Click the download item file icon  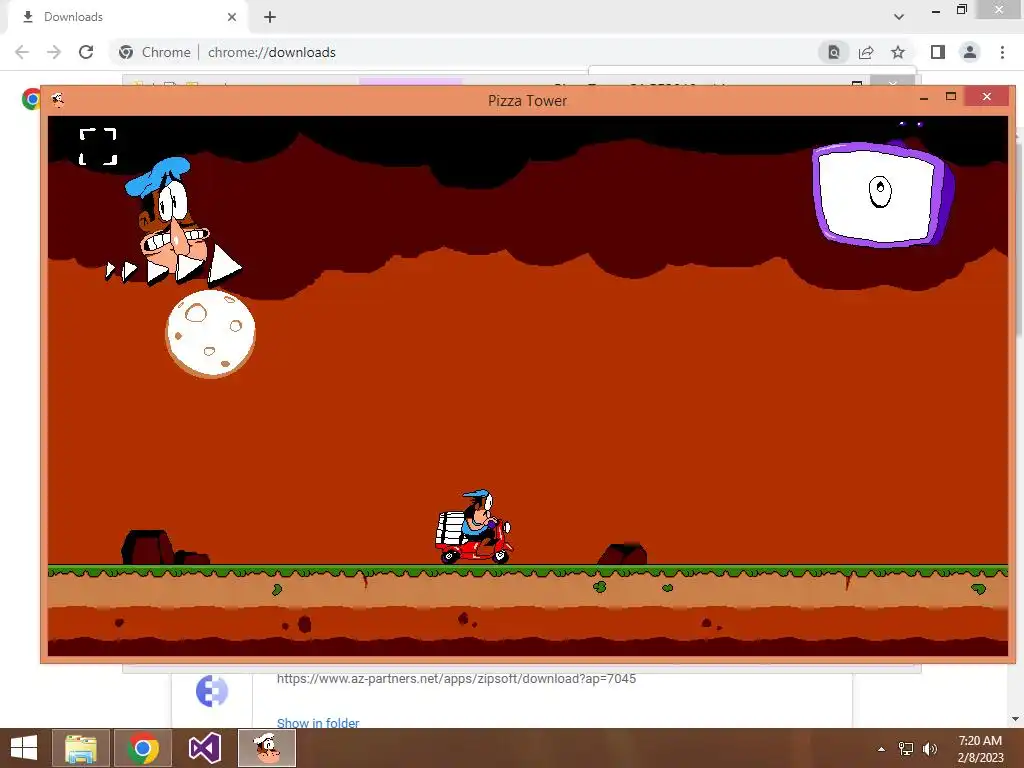[x=212, y=691]
